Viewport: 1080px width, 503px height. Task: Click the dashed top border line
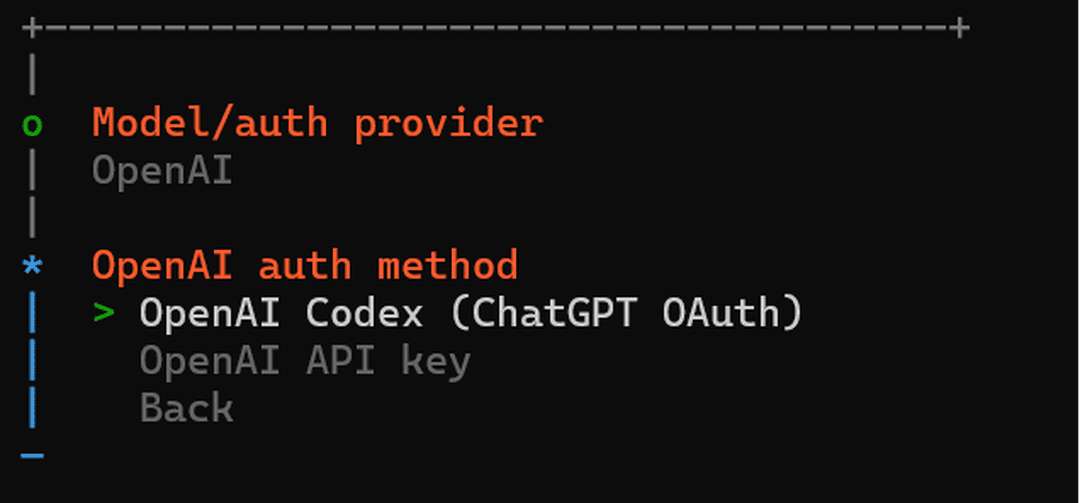(x=496, y=28)
